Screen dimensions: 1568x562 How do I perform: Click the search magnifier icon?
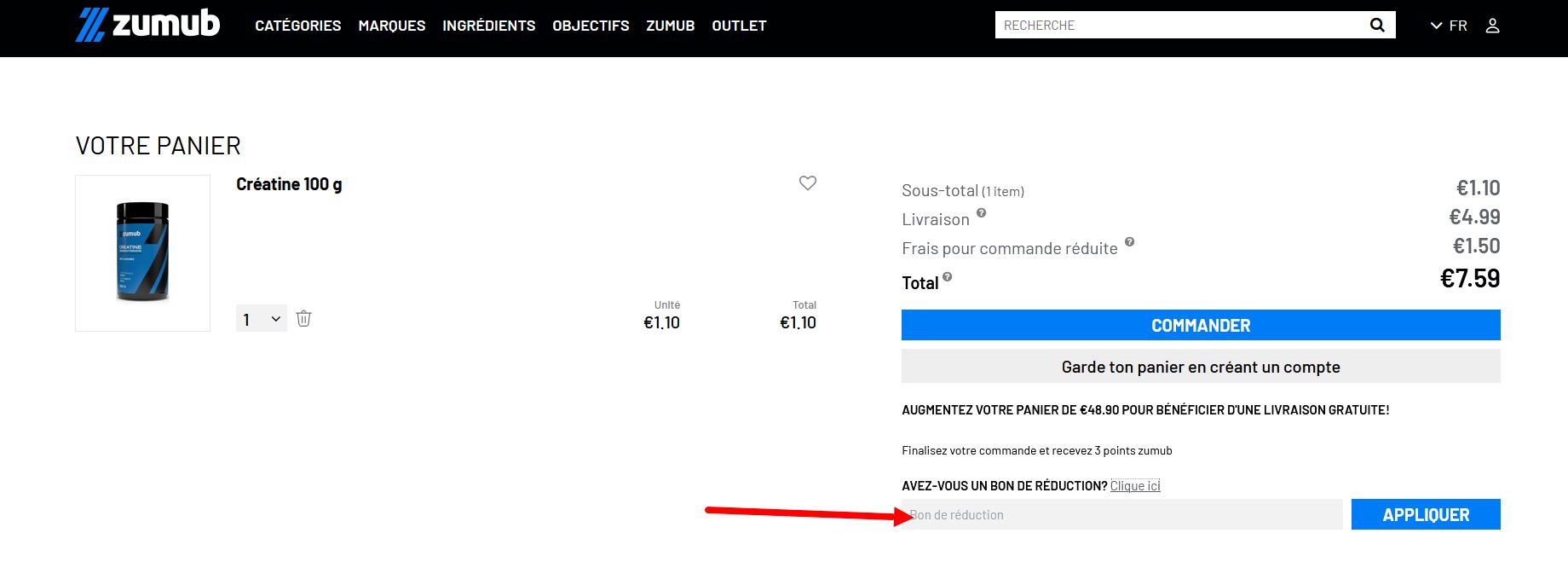coord(1377,26)
